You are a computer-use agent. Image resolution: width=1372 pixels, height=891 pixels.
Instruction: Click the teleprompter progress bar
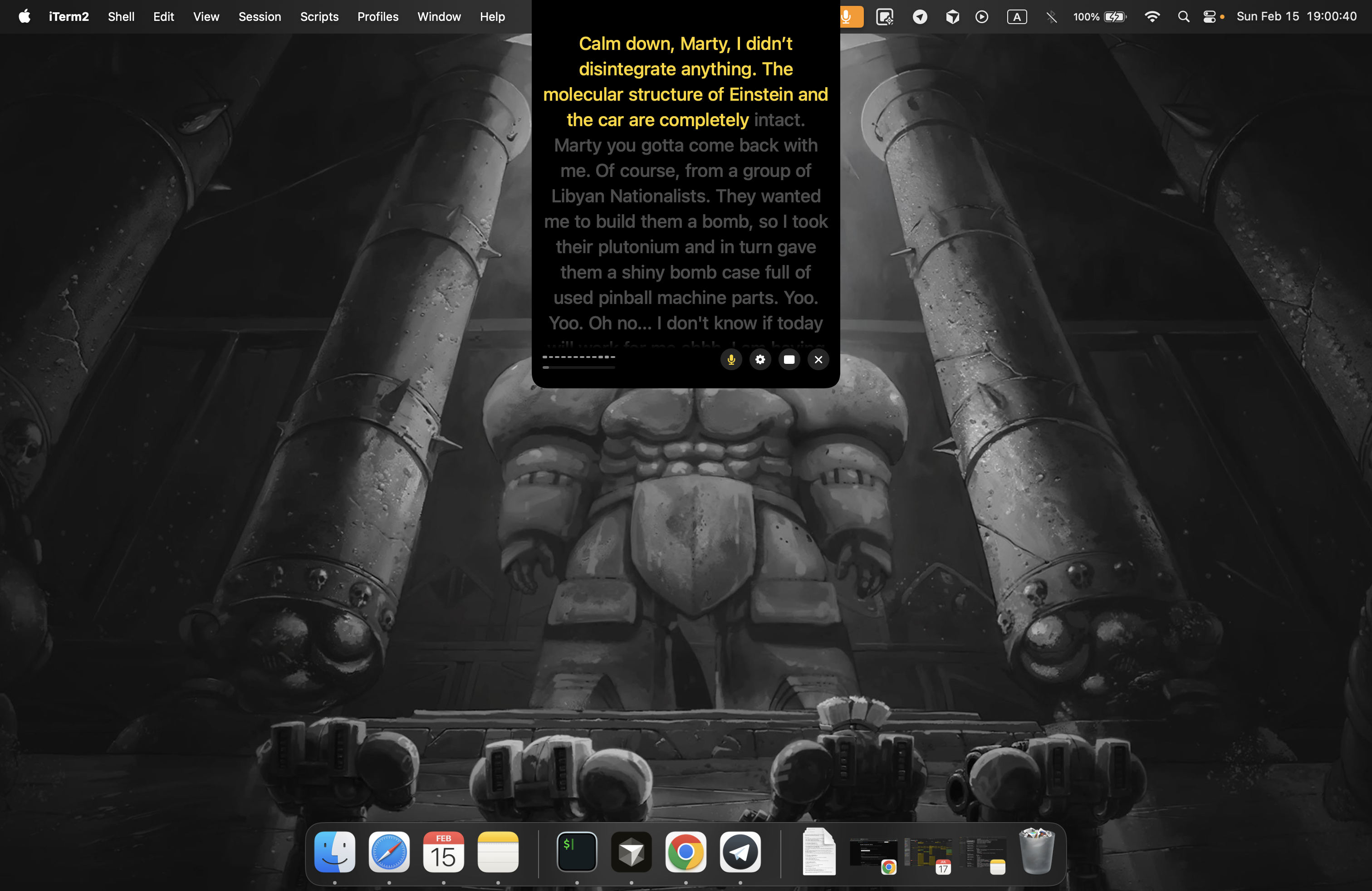click(x=578, y=367)
